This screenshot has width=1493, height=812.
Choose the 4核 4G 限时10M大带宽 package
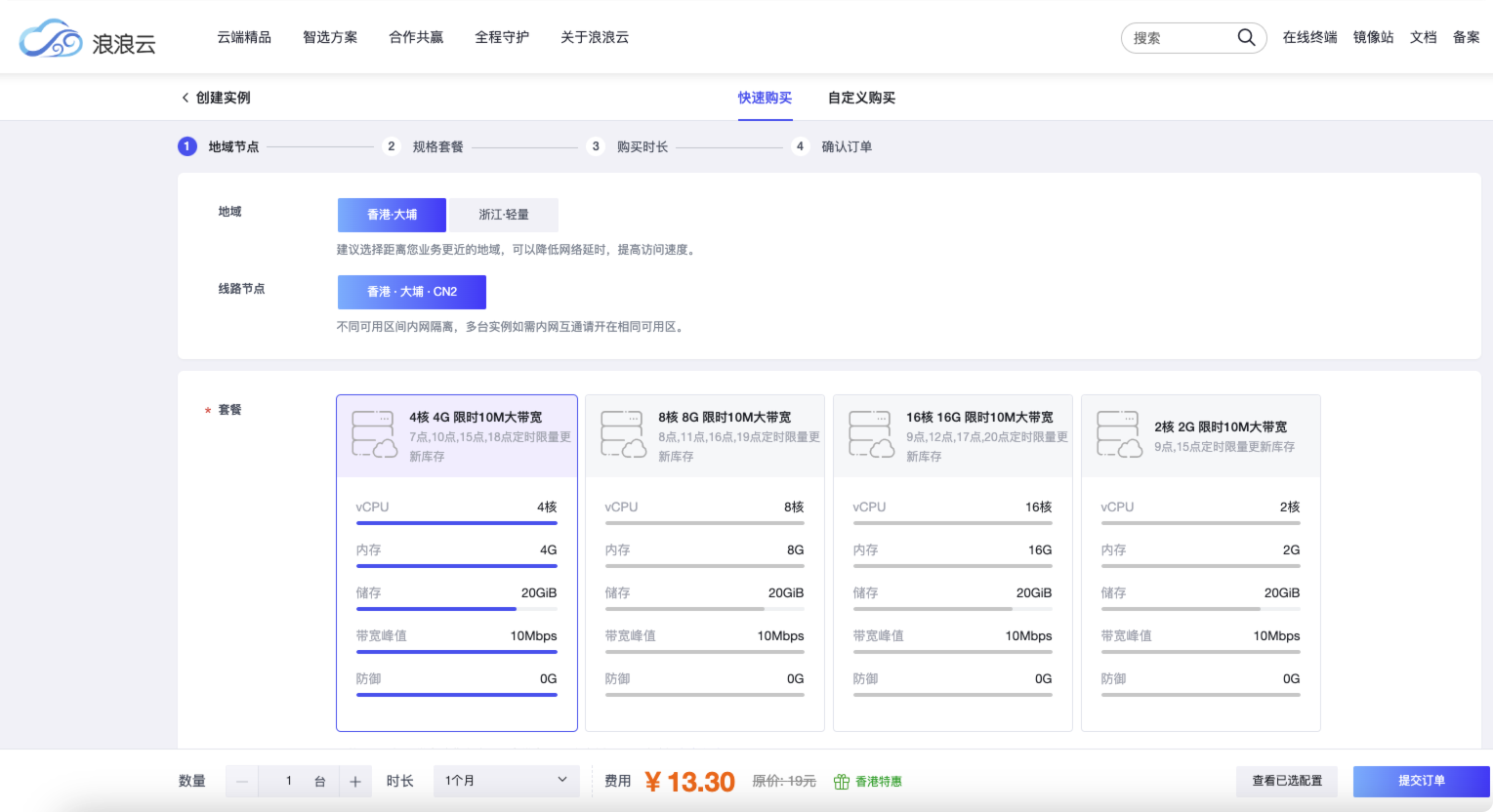pyautogui.click(x=457, y=563)
